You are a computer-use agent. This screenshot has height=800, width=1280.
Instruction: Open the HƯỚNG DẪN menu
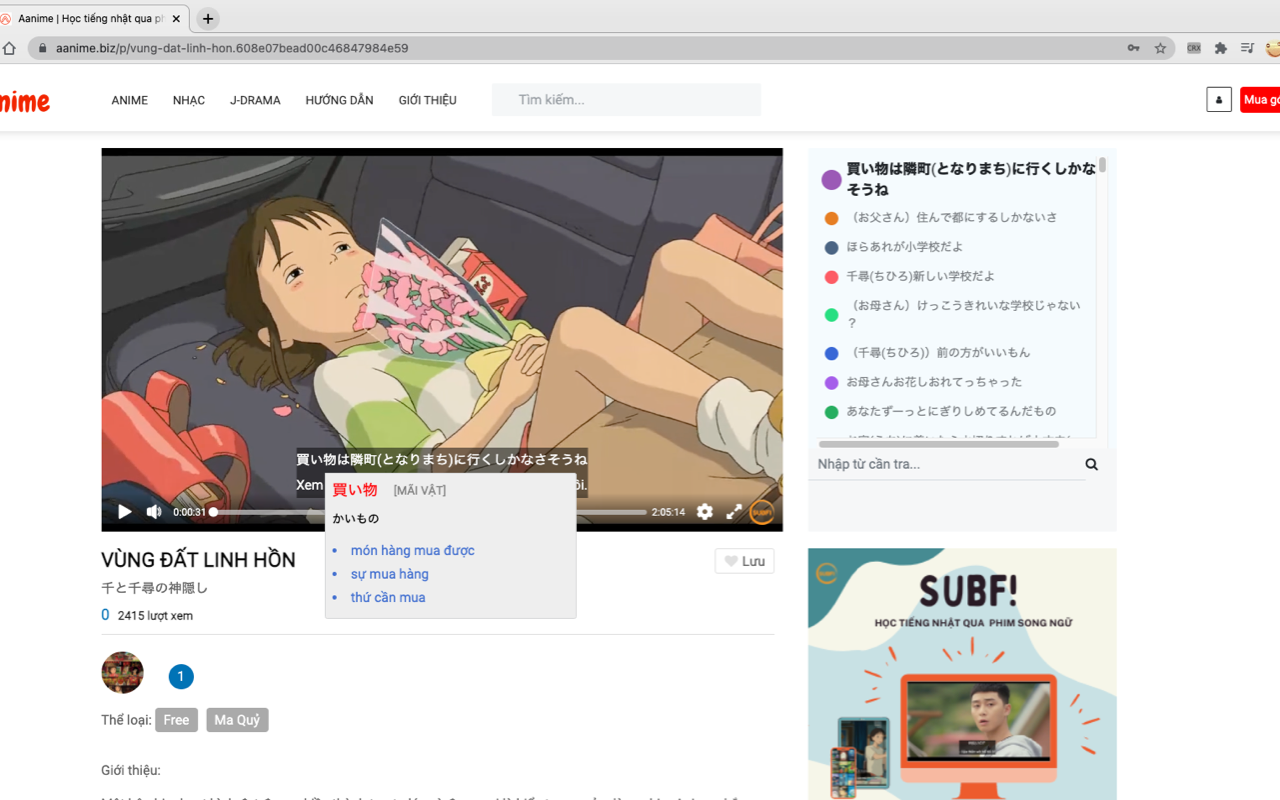tap(339, 100)
